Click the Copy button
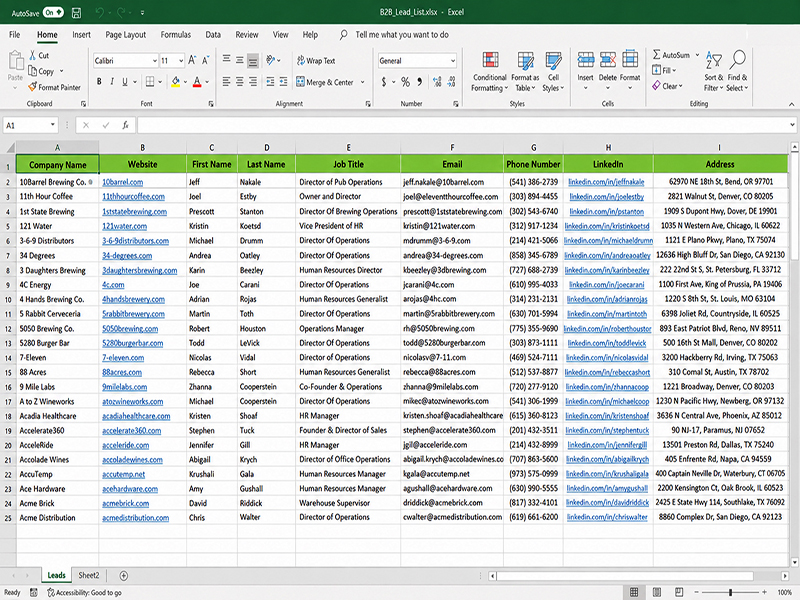The height and width of the screenshot is (600, 800). [x=41, y=71]
